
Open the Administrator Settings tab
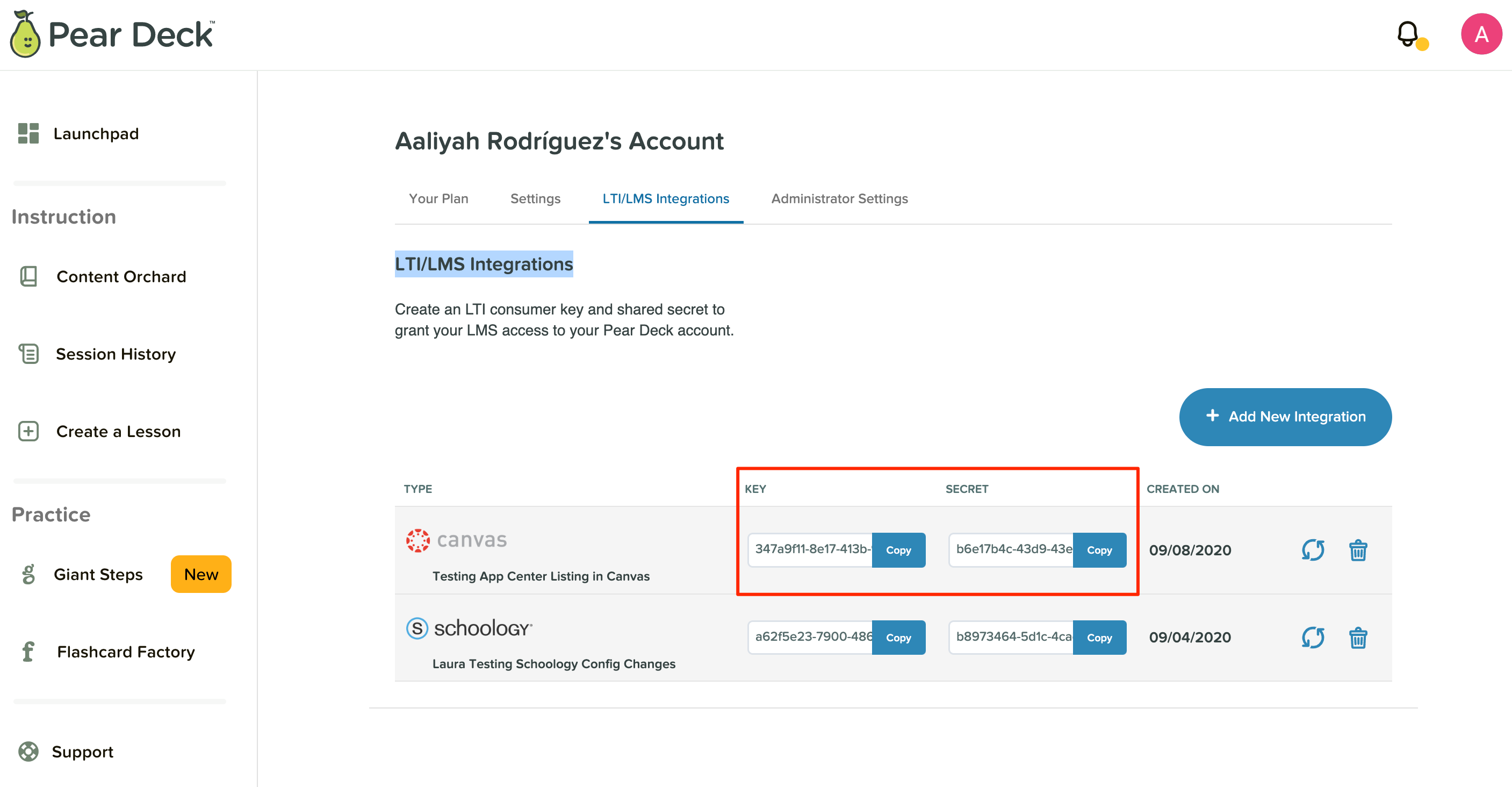click(x=839, y=198)
